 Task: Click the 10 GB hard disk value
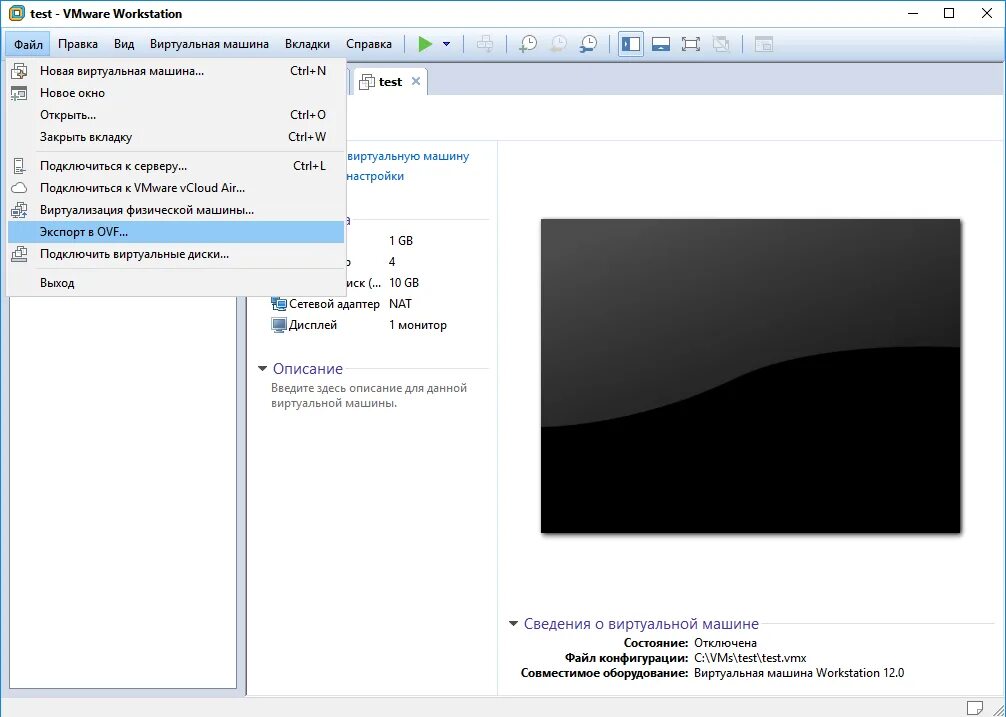tap(404, 283)
